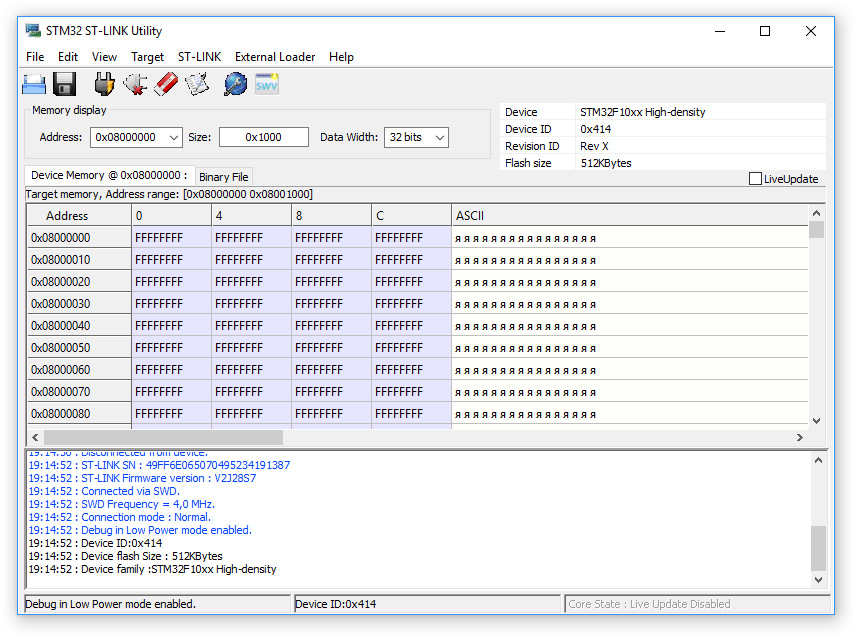Open the Data Width dropdown
The width and height of the screenshot is (856, 637).
click(439, 137)
